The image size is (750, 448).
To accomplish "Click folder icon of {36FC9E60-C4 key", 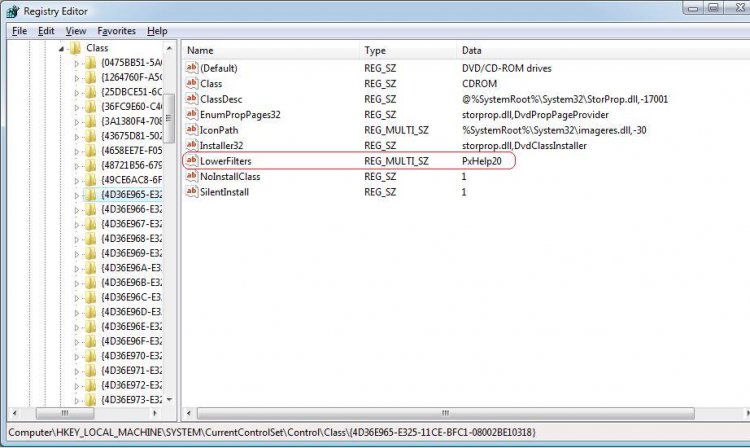I will tap(90, 107).
